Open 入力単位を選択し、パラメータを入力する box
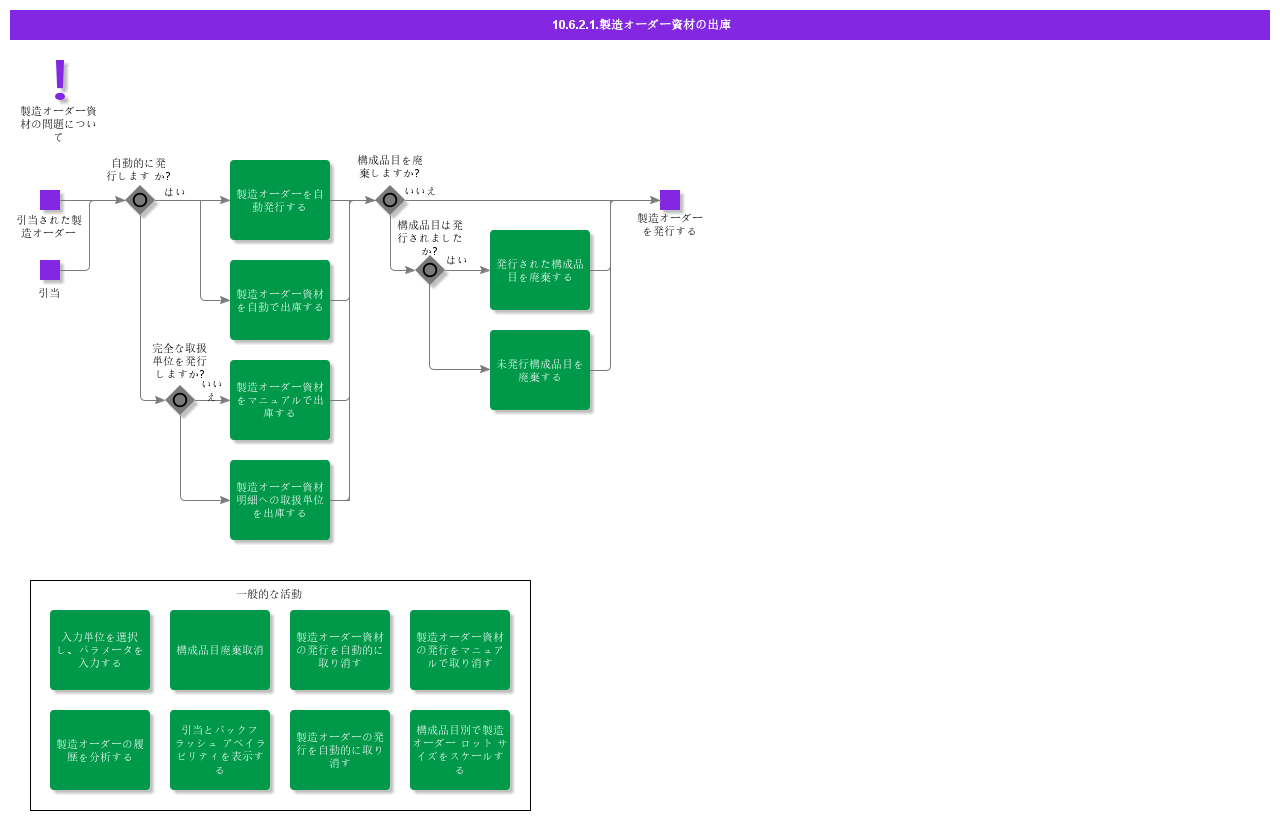The width and height of the screenshot is (1280, 820). coord(100,650)
